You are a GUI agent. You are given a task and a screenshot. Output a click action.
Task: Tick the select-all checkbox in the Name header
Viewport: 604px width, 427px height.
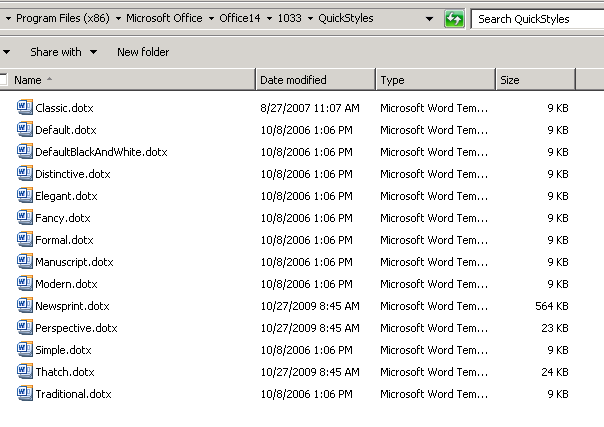coord(3,79)
